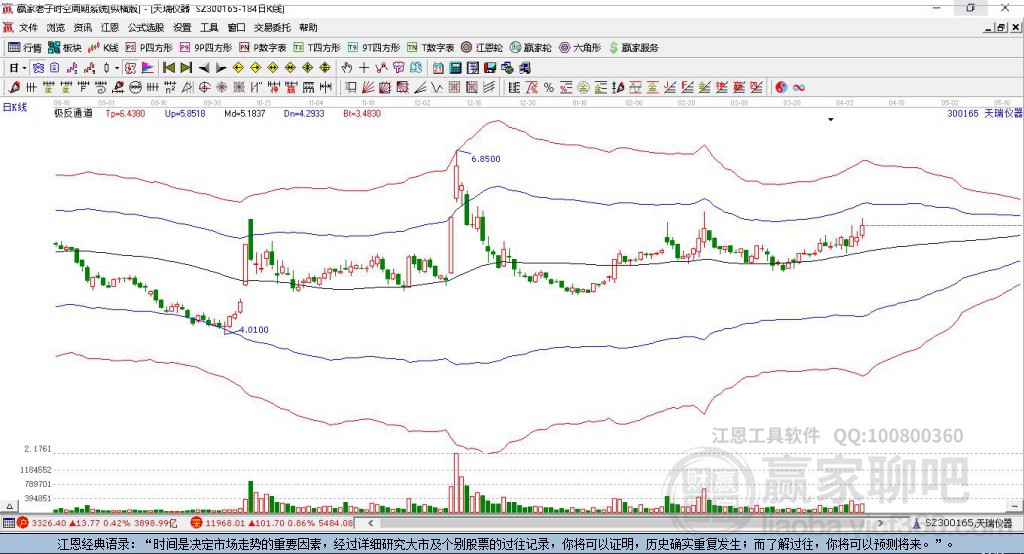Click the scroll right arrow on horizontal scrollbar
Viewport: 1024px width, 554px height.
click(x=880, y=523)
